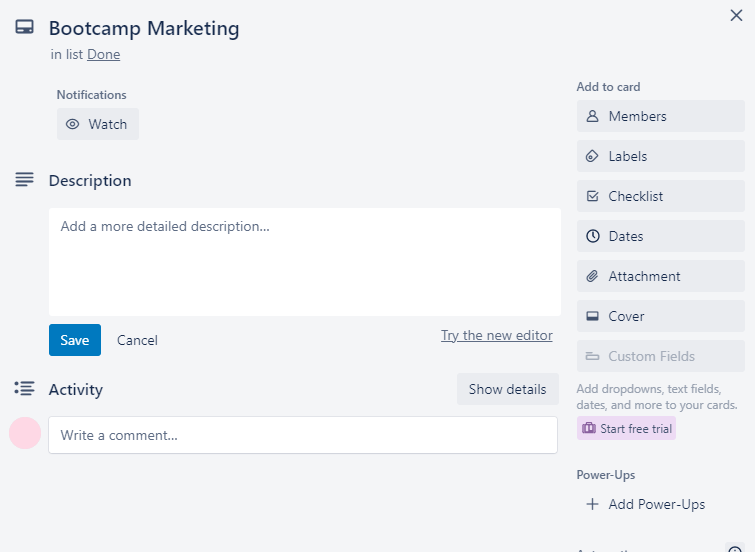The image size is (755, 552).
Task: Set Dates for the card
Action: coord(661,236)
